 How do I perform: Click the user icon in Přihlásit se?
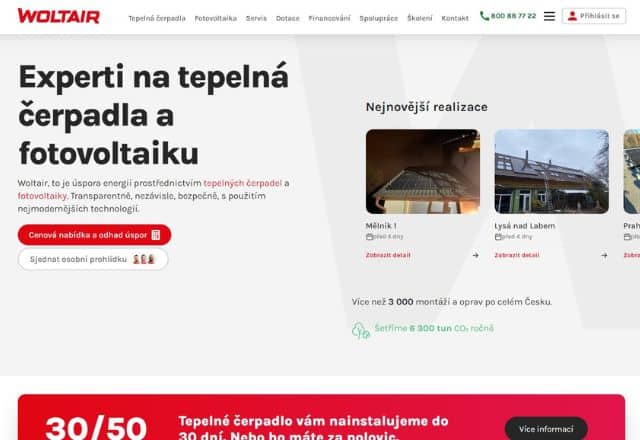(572, 16)
